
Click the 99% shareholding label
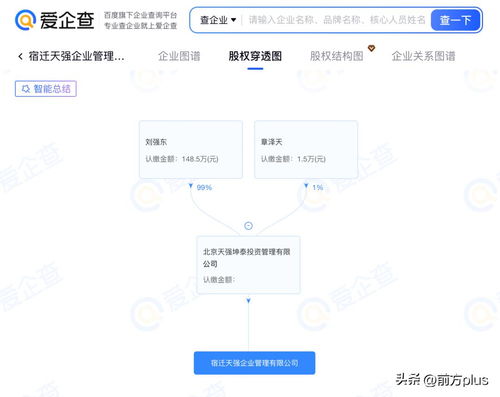point(204,187)
